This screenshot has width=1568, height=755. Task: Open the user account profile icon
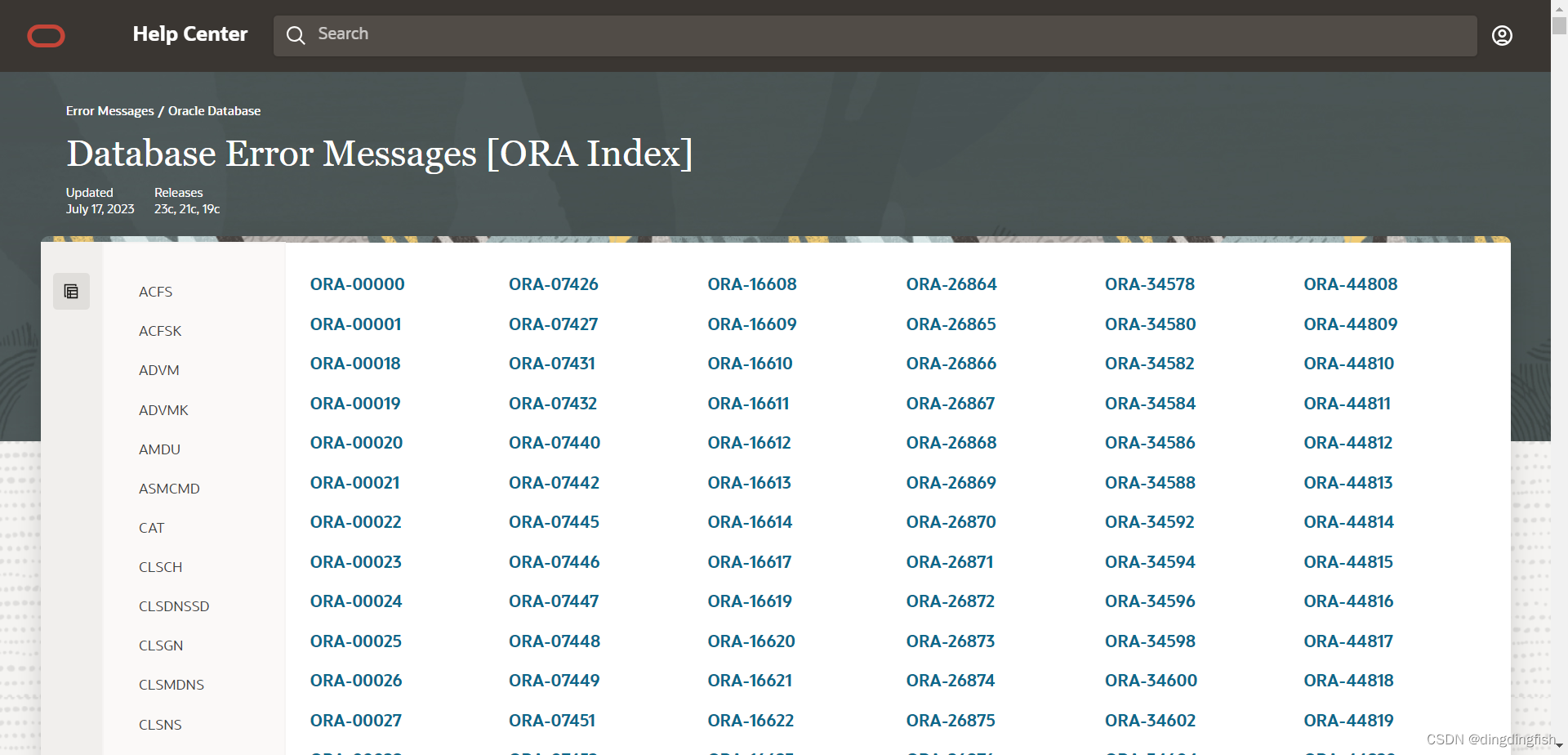(1502, 35)
